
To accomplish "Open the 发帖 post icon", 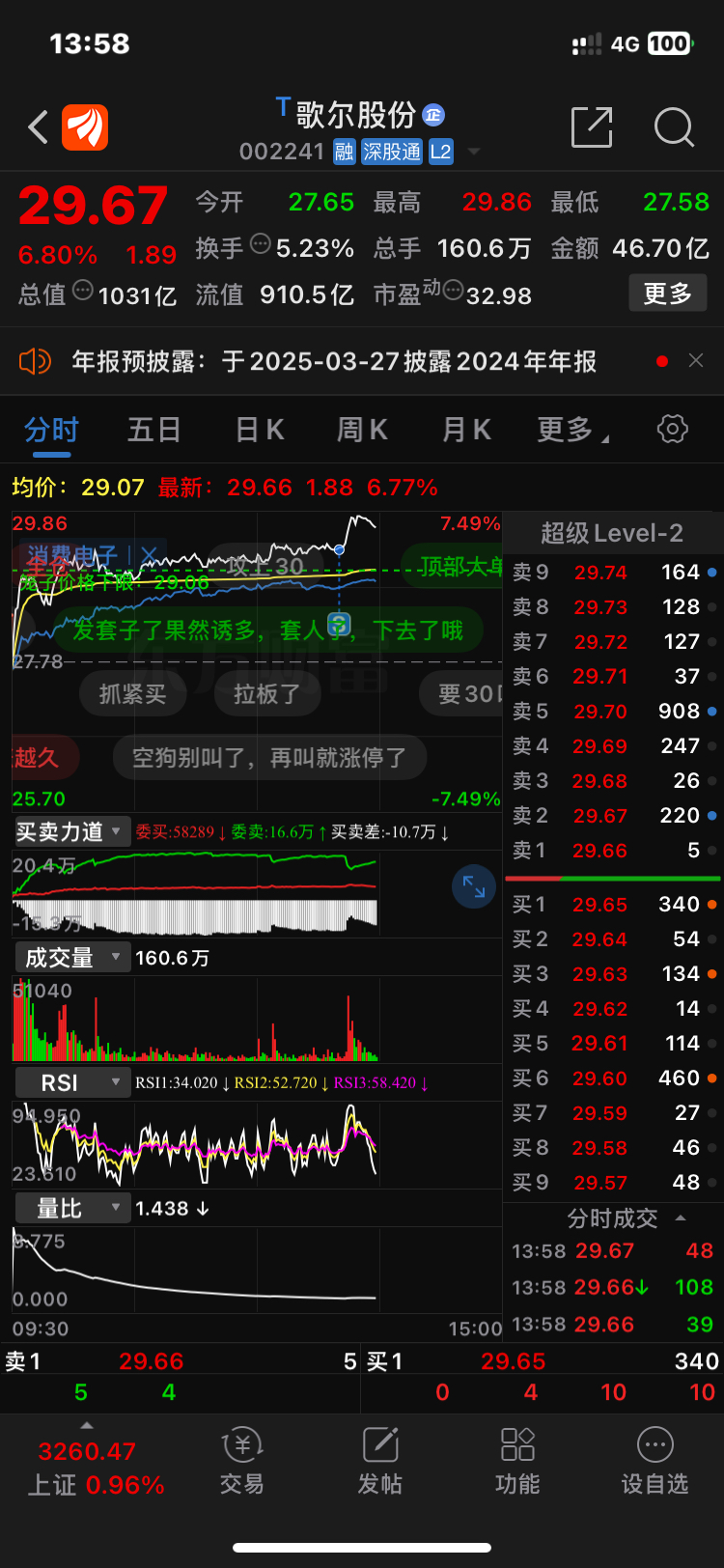I will (380, 1462).
